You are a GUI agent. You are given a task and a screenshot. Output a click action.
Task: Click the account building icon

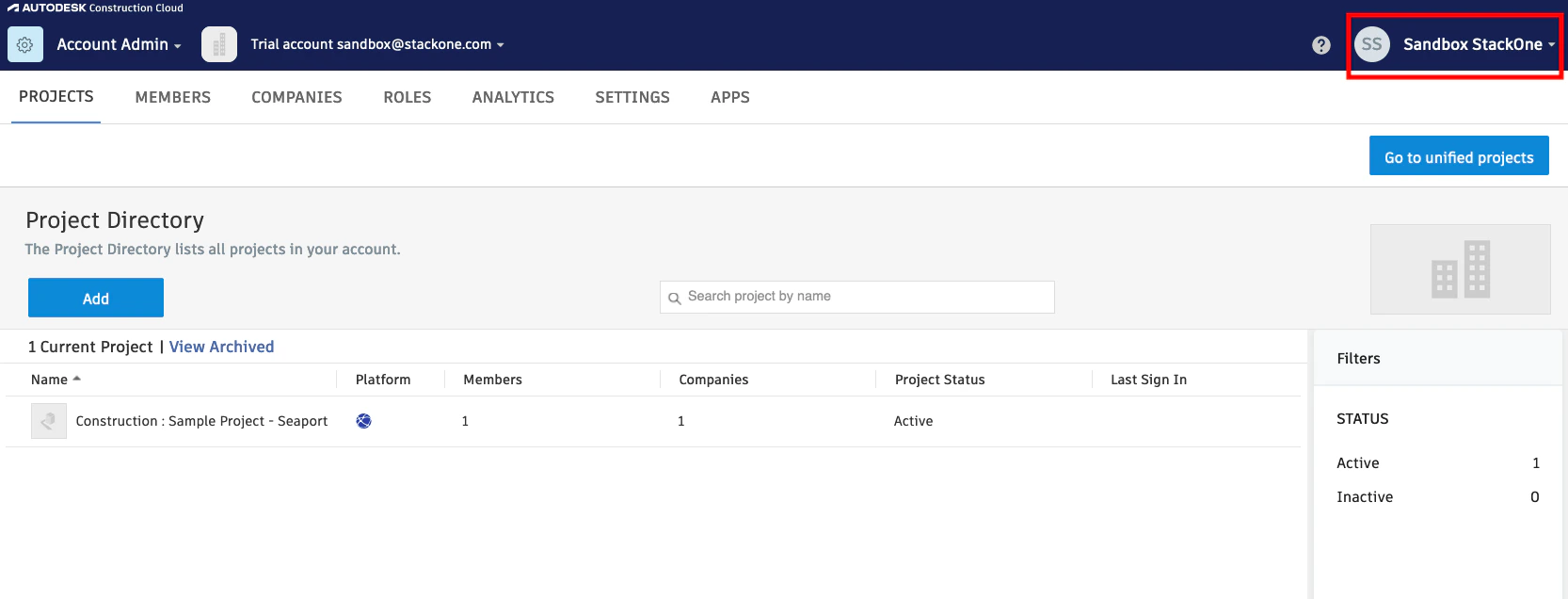(x=219, y=44)
